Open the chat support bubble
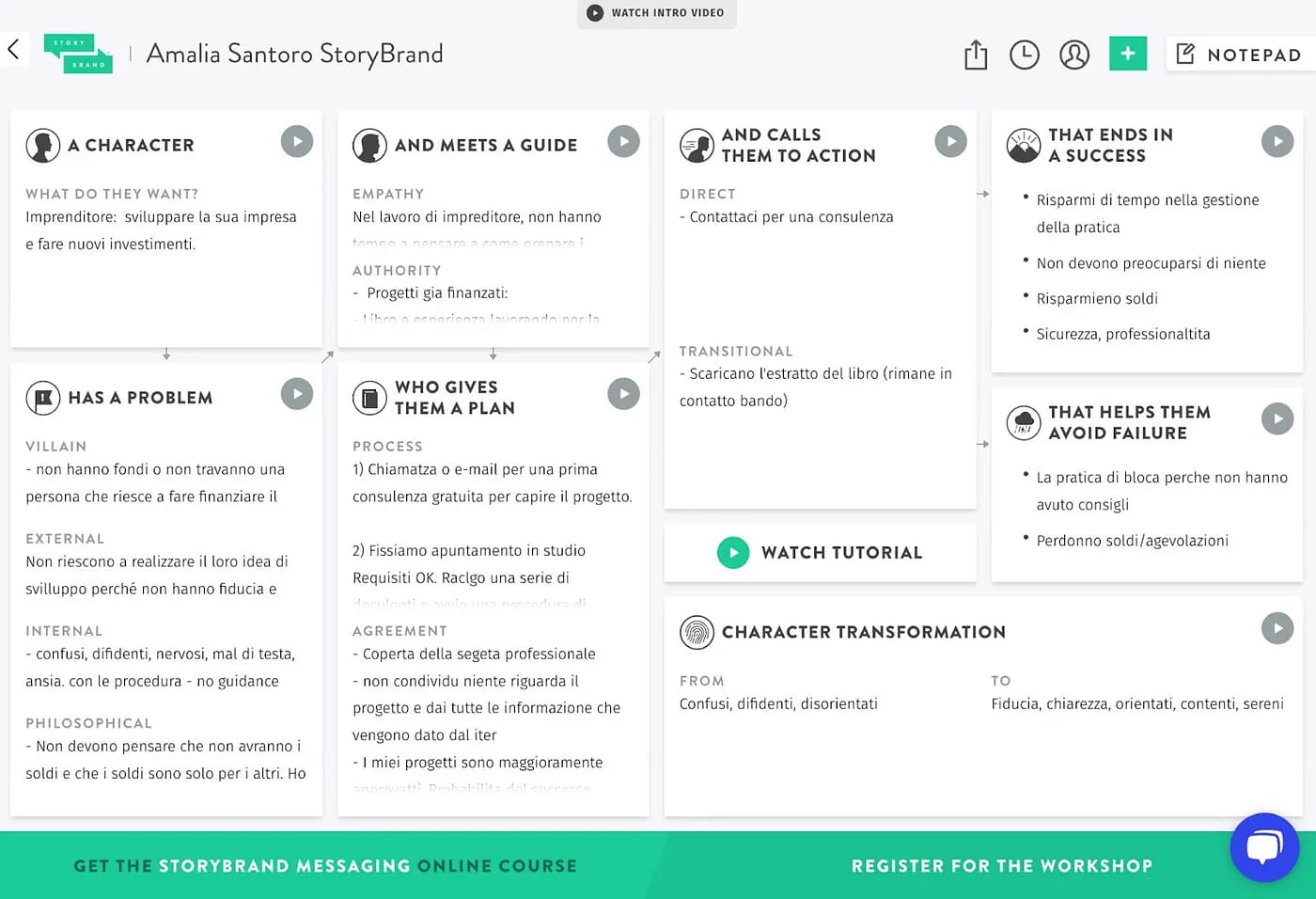Screen dimensions: 1316x899 click(x=1264, y=847)
